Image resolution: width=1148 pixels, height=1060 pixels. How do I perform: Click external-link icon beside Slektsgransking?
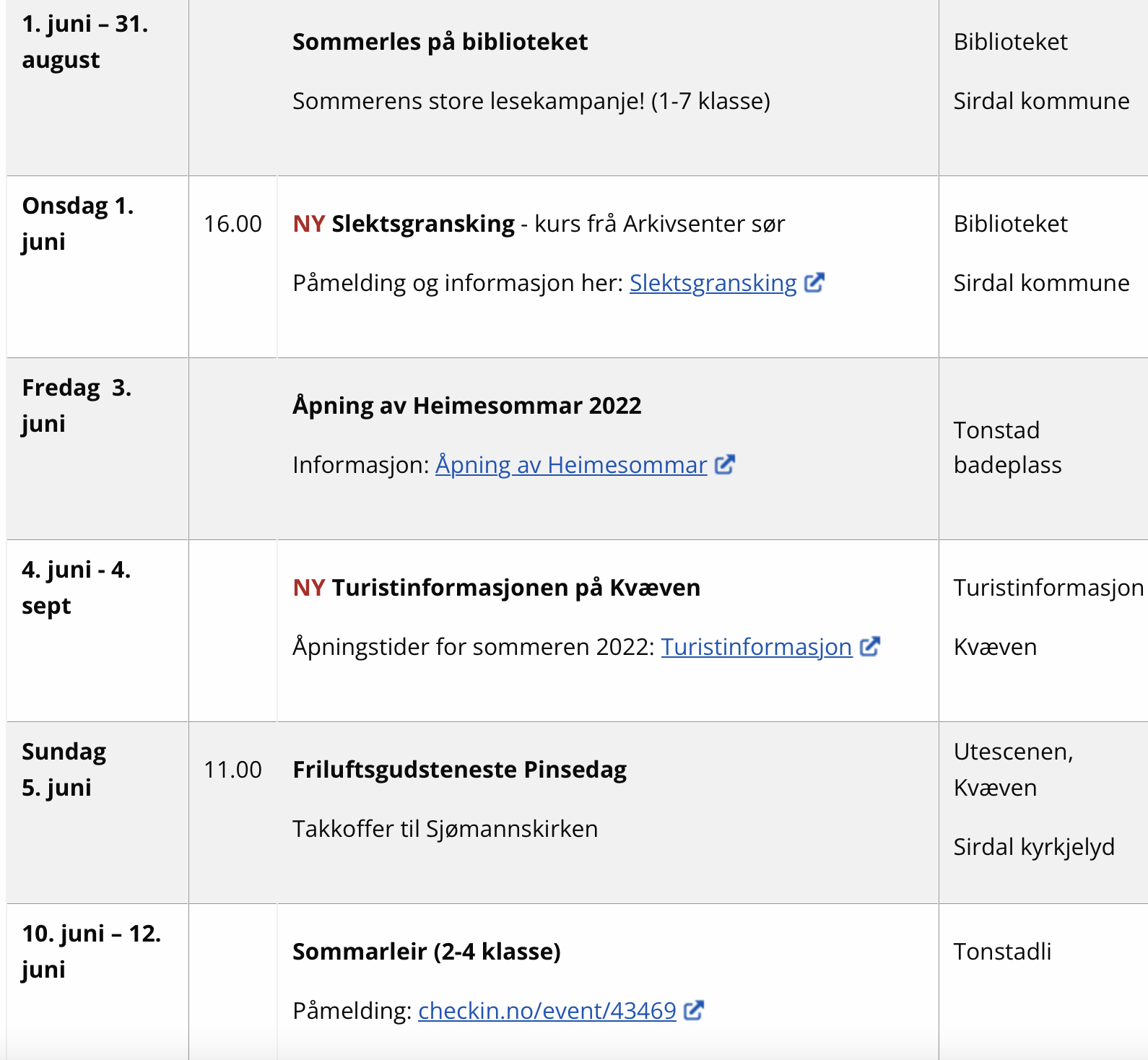tap(814, 282)
